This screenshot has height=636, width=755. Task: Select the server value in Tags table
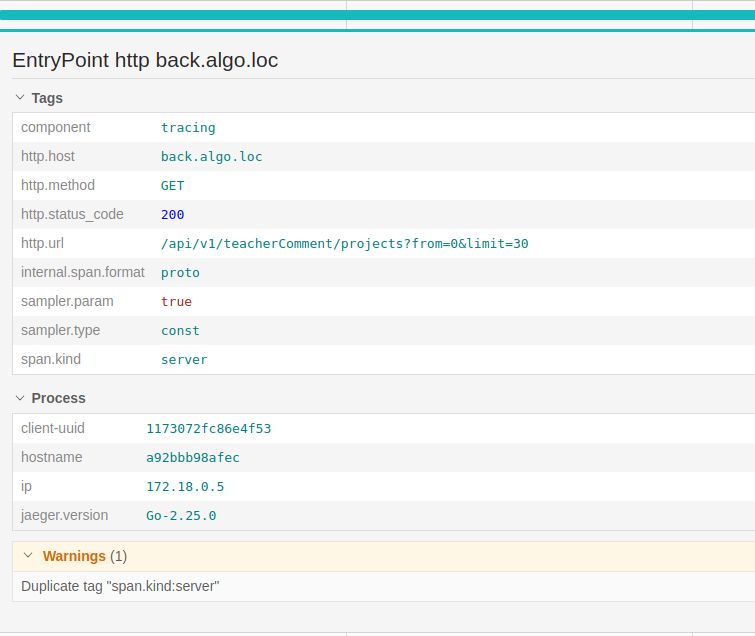pyautogui.click(x=184, y=359)
